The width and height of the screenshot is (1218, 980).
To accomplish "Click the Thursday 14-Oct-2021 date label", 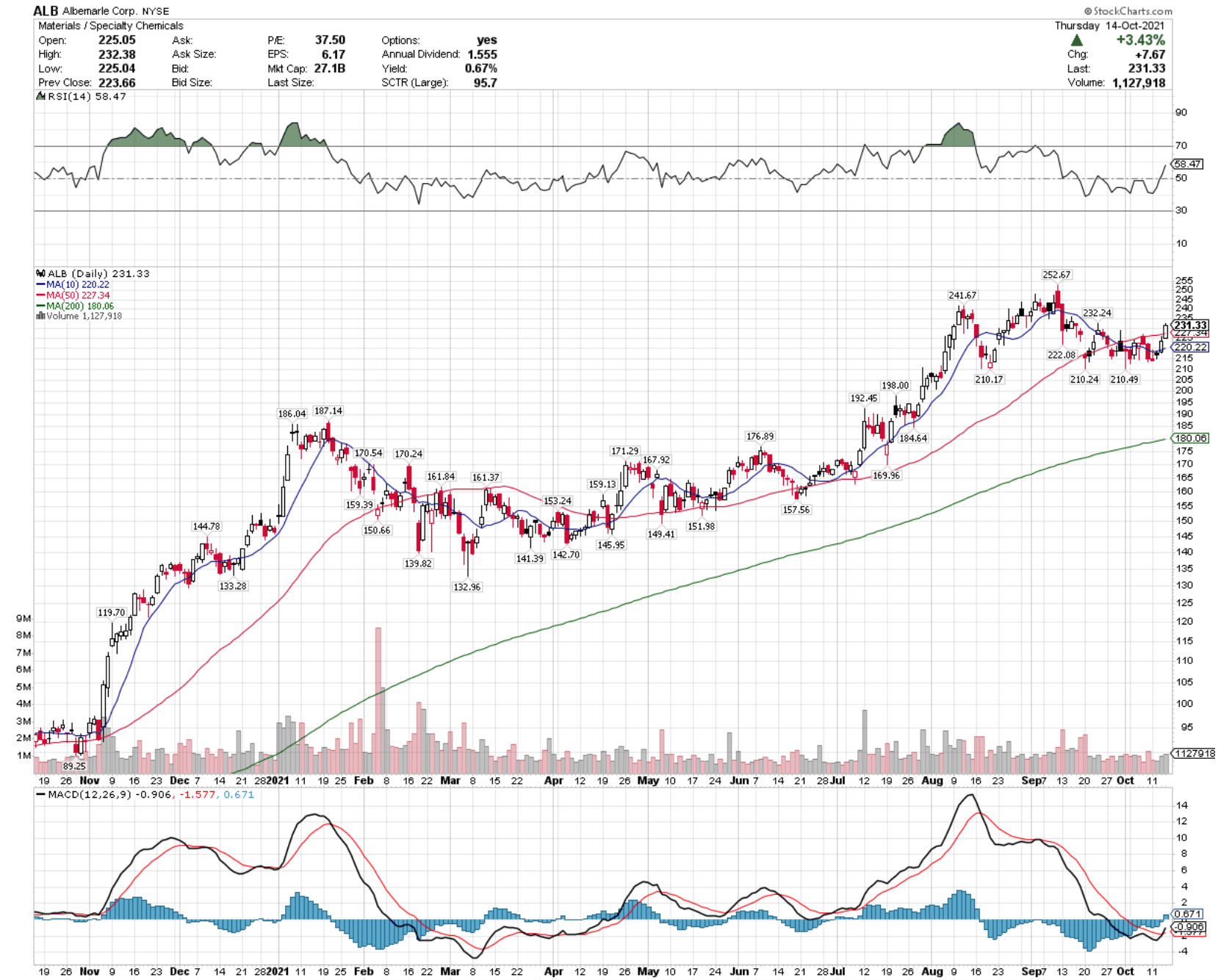I will [x=1110, y=26].
